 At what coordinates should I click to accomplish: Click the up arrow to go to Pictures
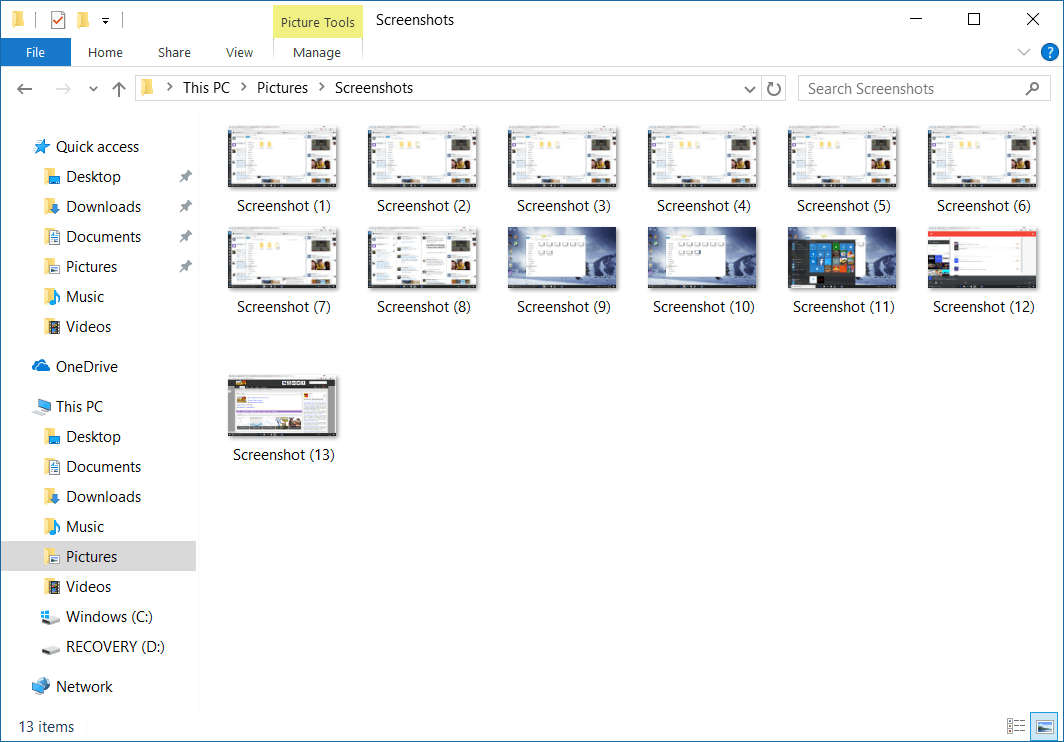(x=118, y=88)
